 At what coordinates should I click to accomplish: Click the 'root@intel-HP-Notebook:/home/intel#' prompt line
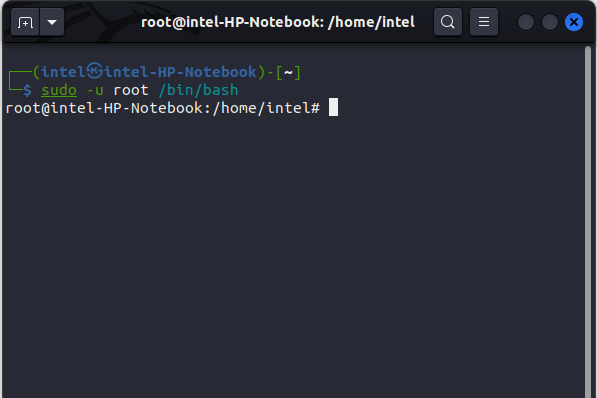point(163,108)
